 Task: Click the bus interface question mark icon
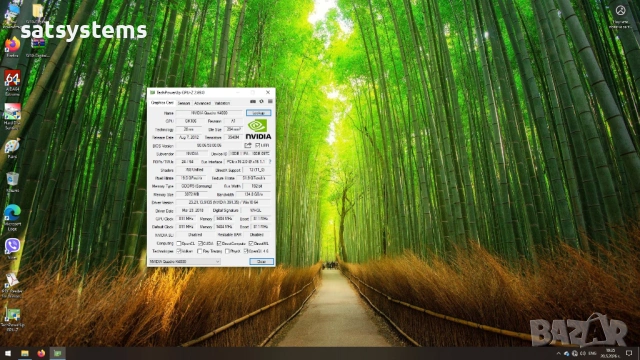pyautogui.click(x=270, y=162)
